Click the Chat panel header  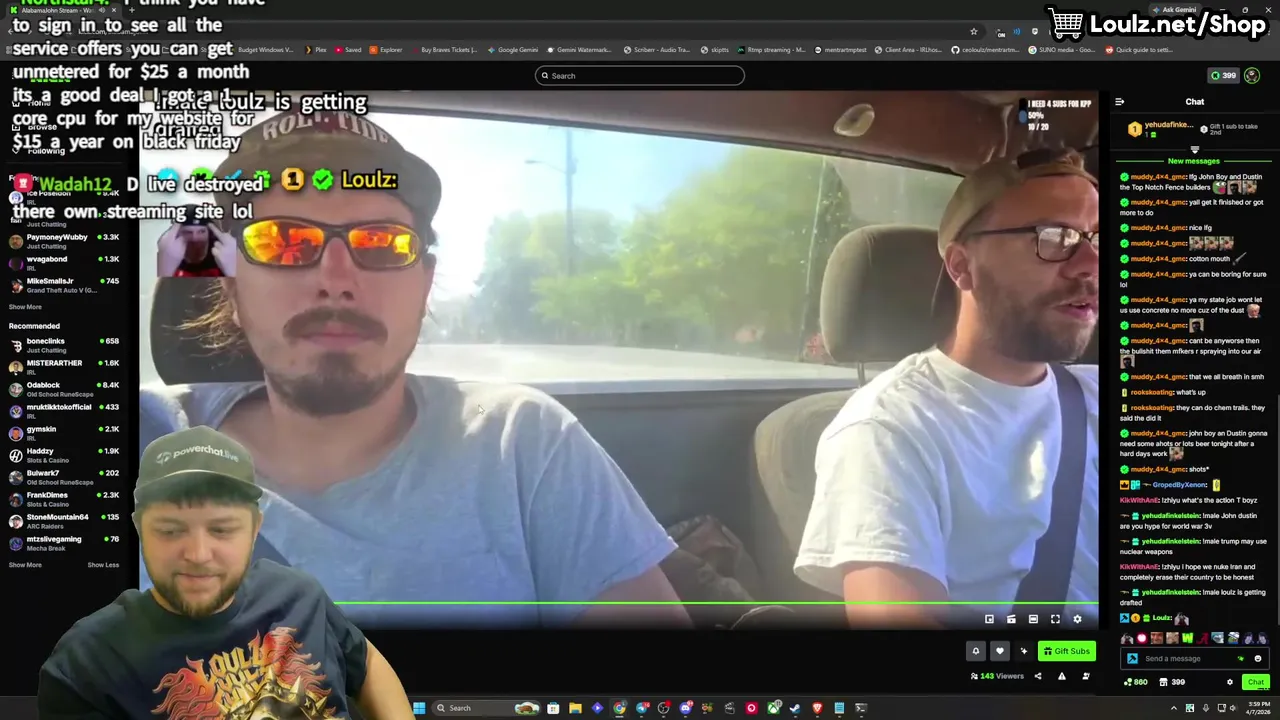click(x=1195, y=102)
